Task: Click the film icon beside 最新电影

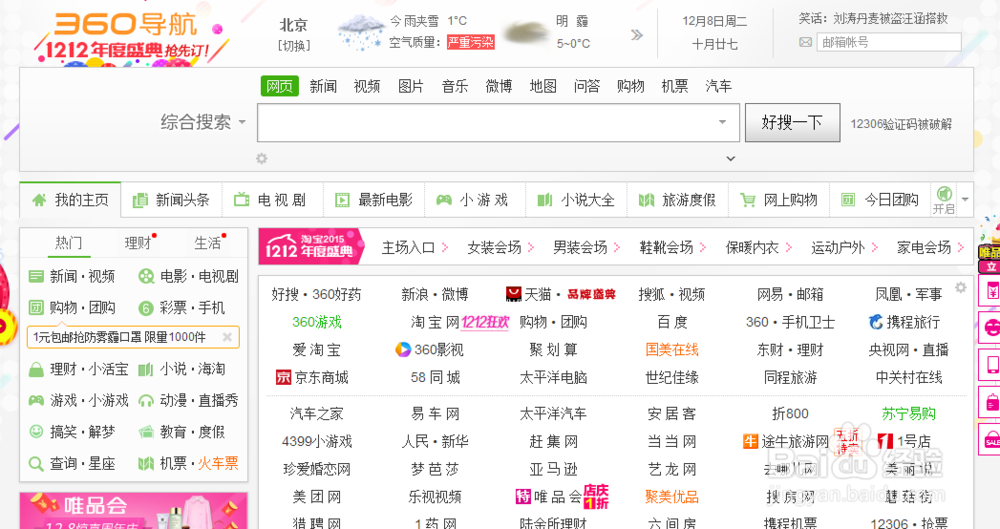Action: click(342, 200)
